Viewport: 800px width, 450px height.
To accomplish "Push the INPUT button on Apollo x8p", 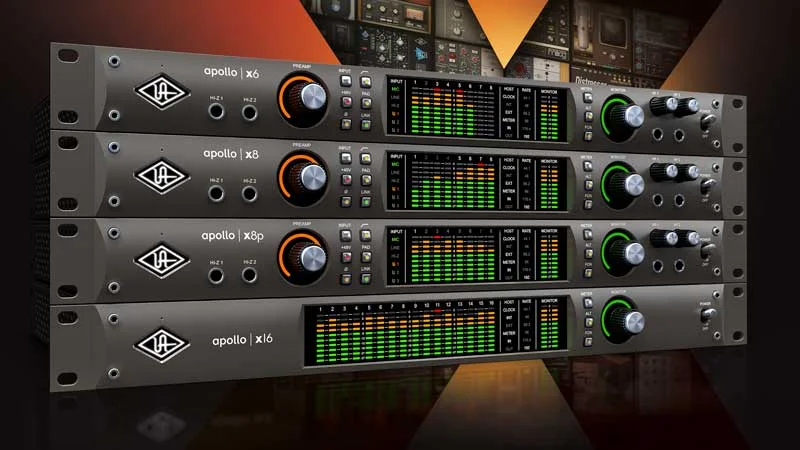I will pyautogui.click(x=346, y=235).
